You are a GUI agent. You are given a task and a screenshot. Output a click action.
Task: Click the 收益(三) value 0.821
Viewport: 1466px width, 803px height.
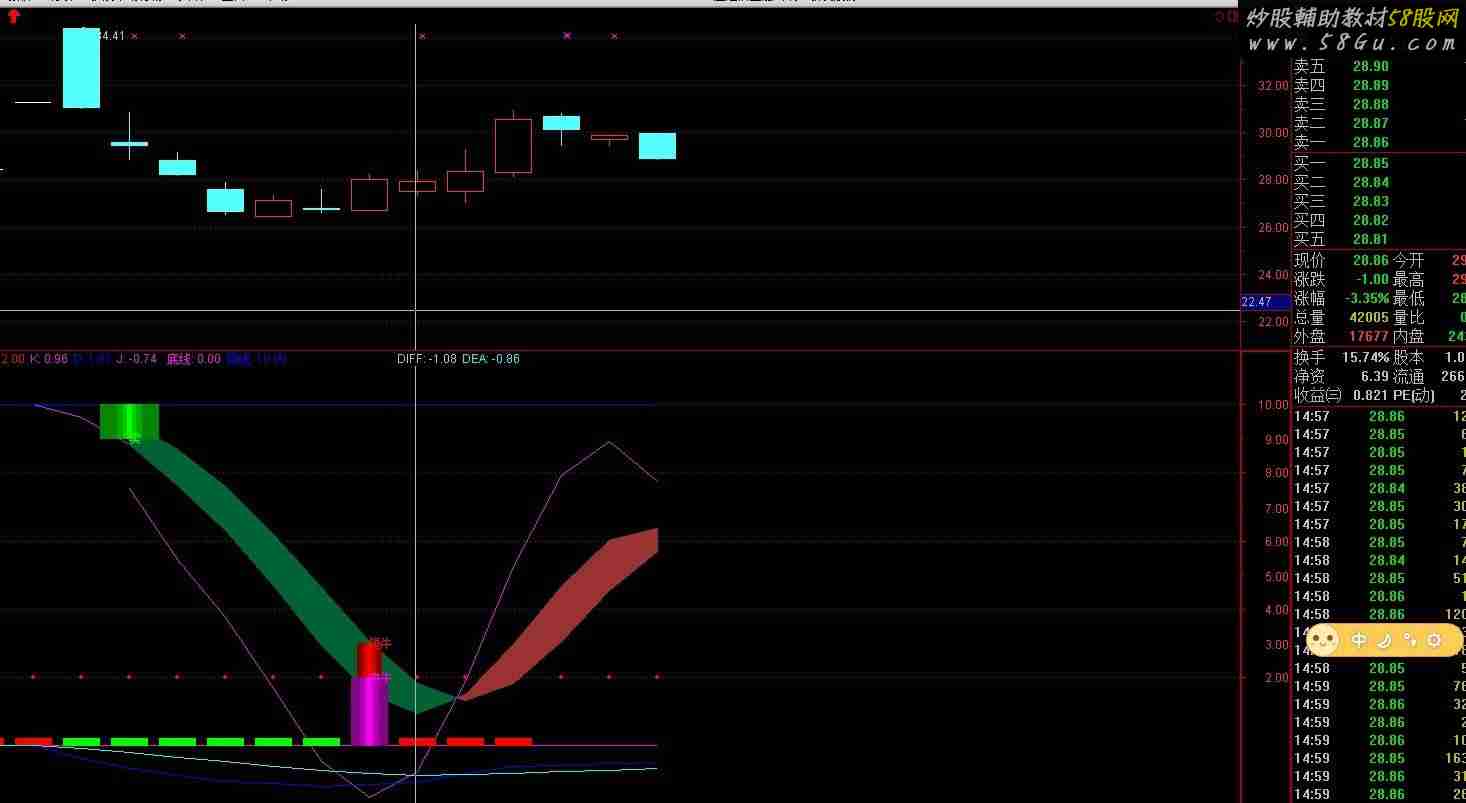tap(1370, 395)
